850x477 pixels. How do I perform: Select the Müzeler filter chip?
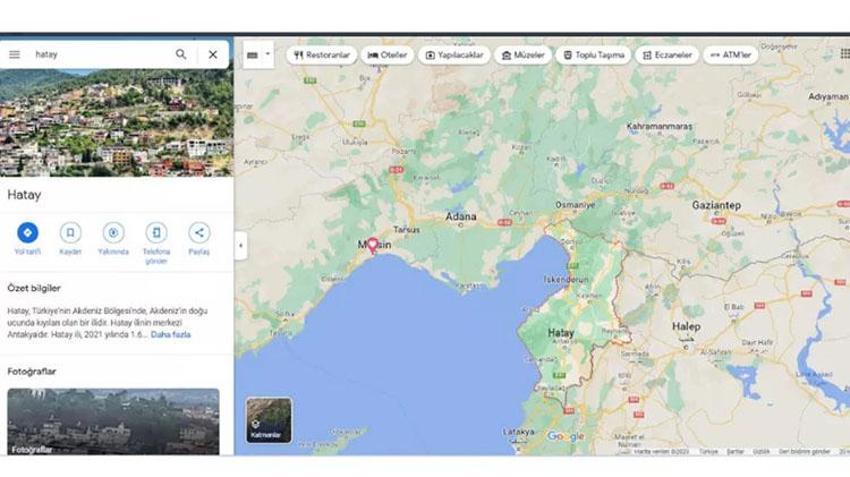click(523, 55)
